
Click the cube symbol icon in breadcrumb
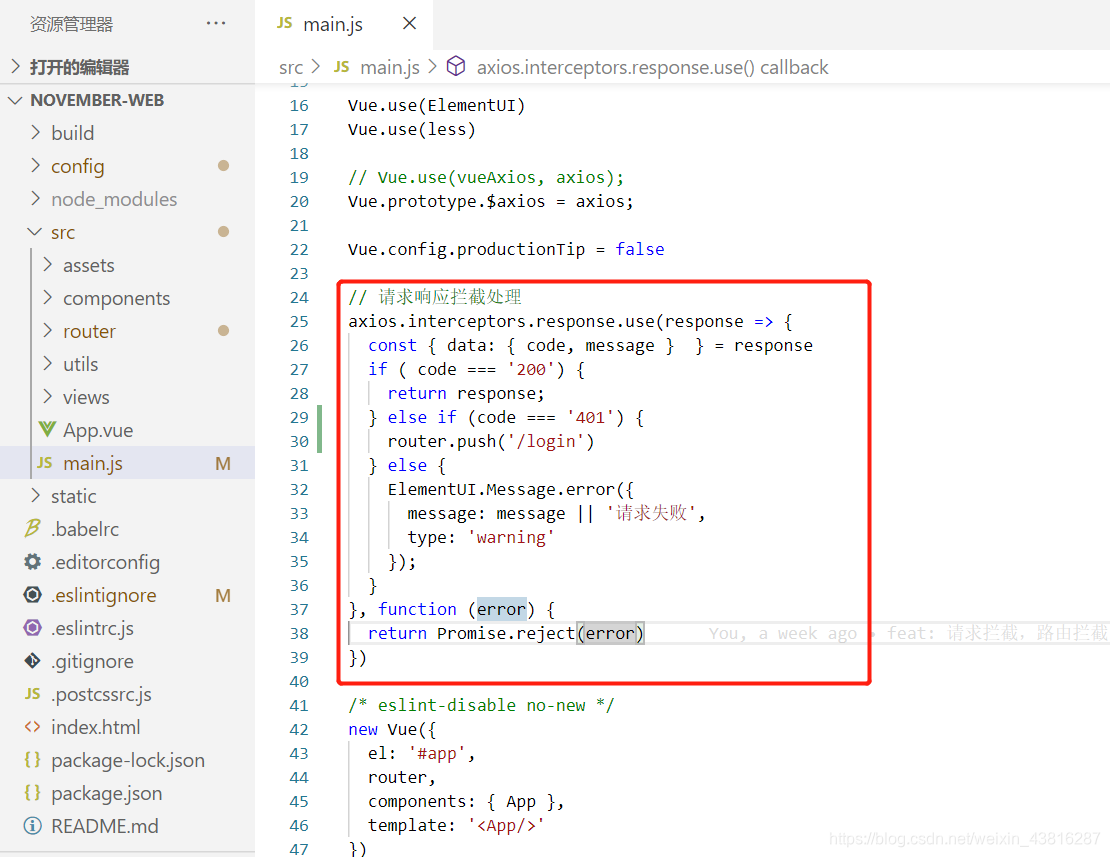click(456, 66)
